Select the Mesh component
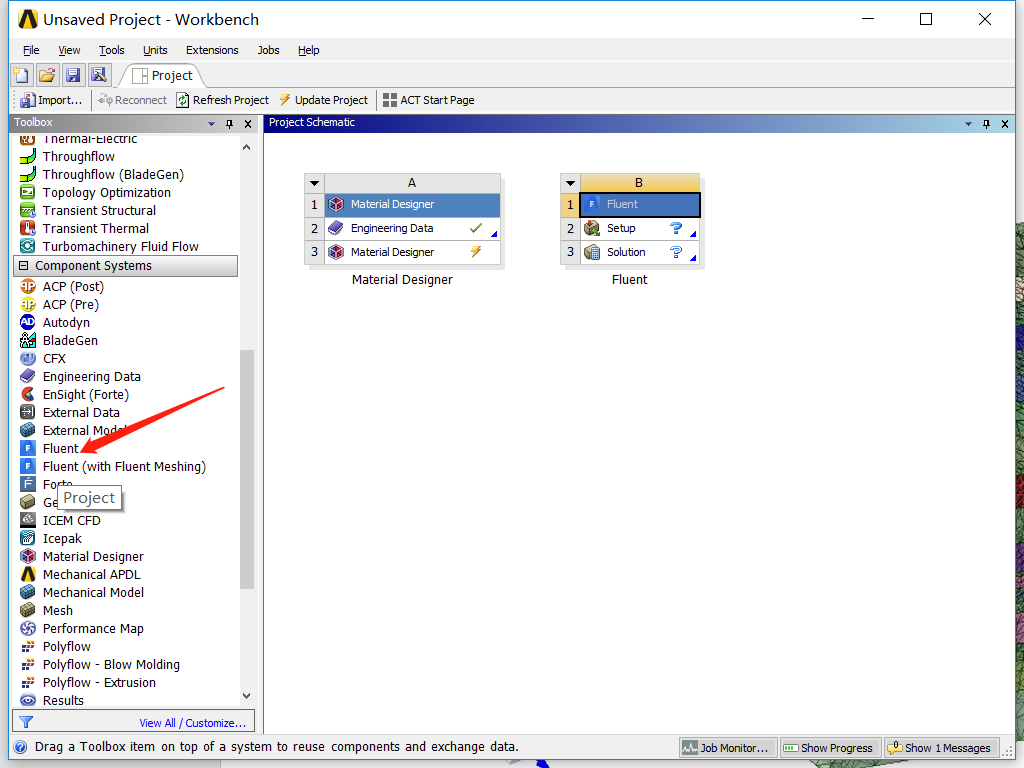The image size is (1024, 768). point(57,611)
